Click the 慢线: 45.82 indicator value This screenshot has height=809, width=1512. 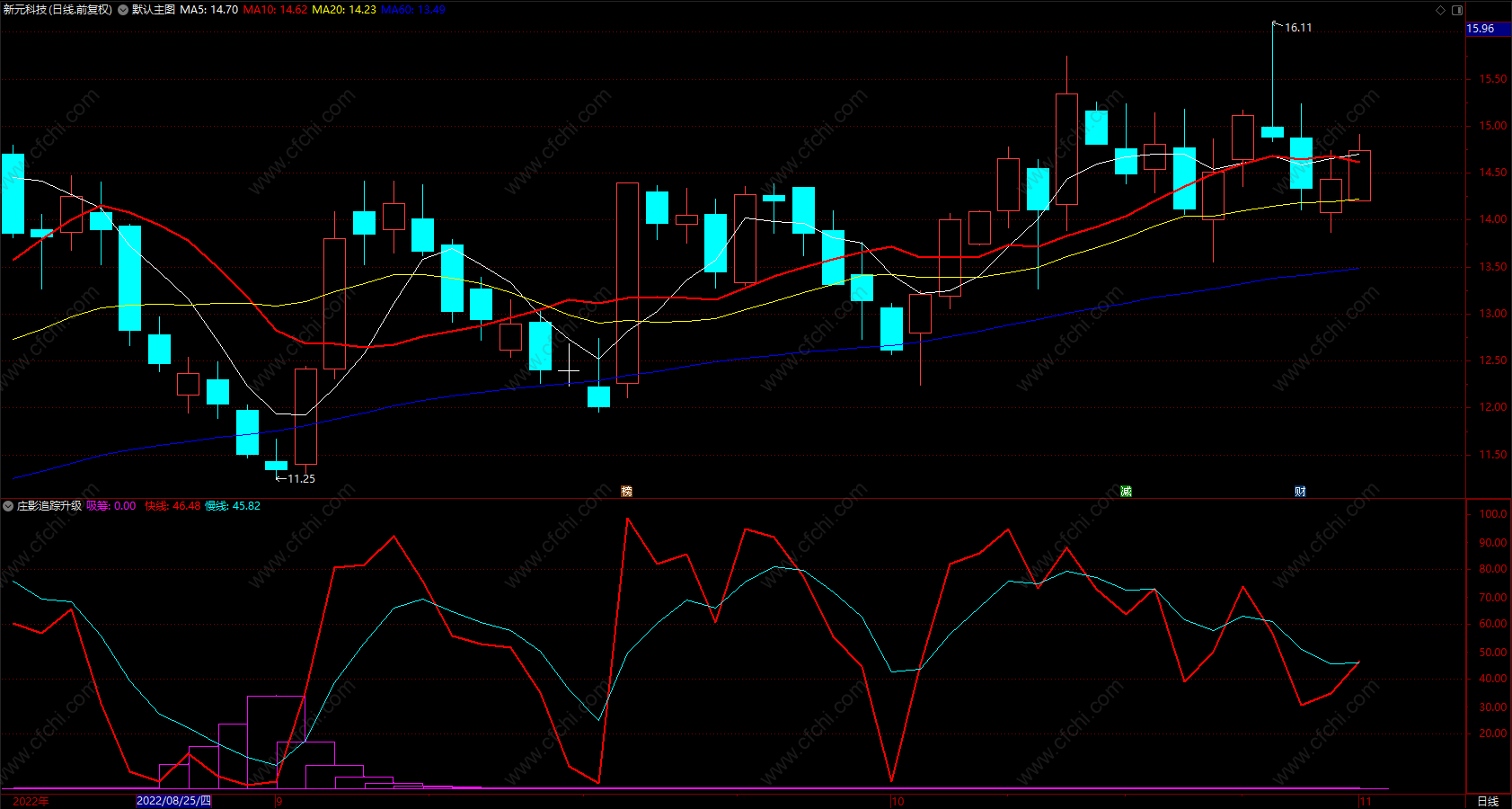point(233,506)
